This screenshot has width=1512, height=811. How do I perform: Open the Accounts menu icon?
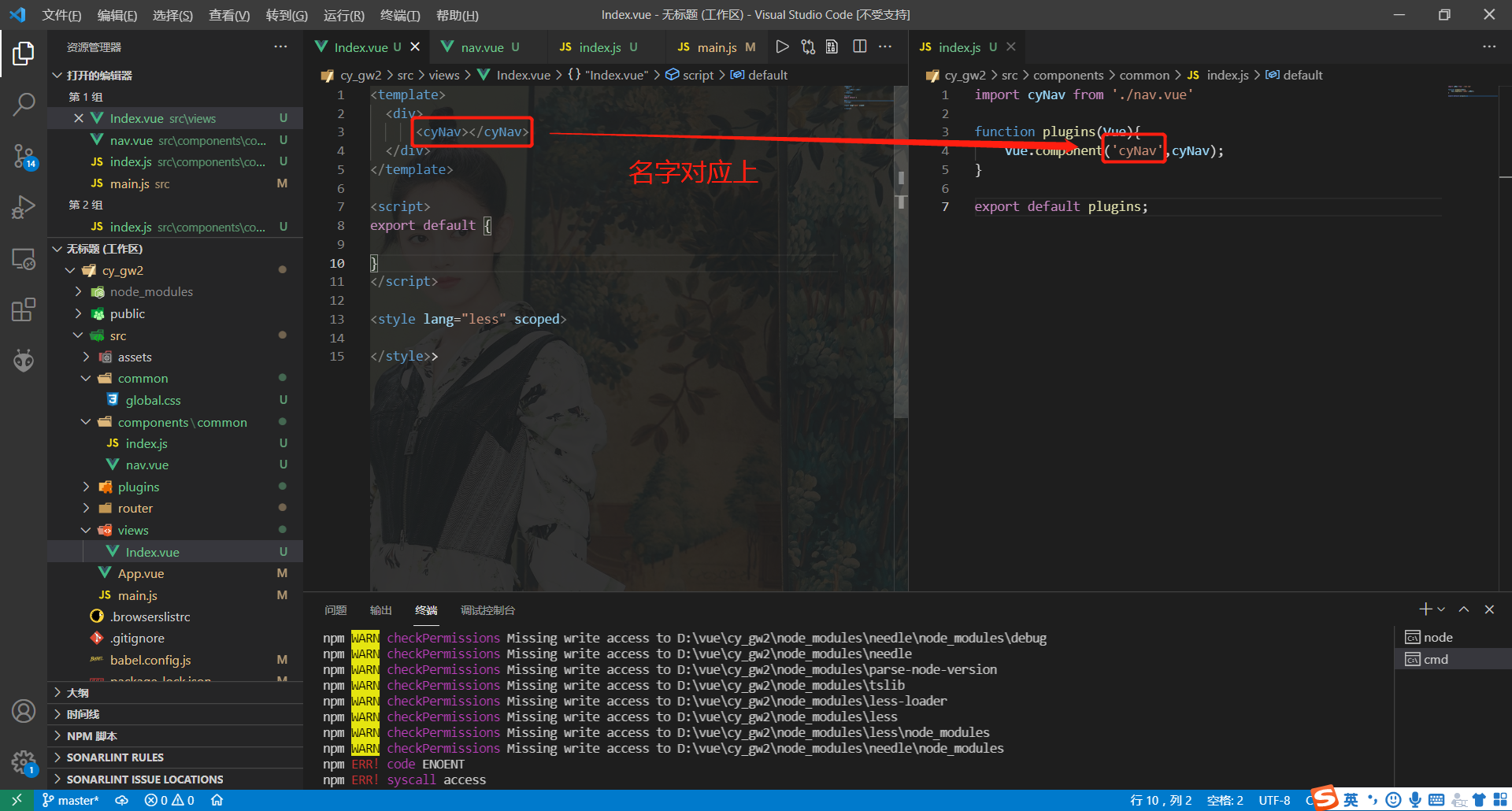(x=24, y=711)
